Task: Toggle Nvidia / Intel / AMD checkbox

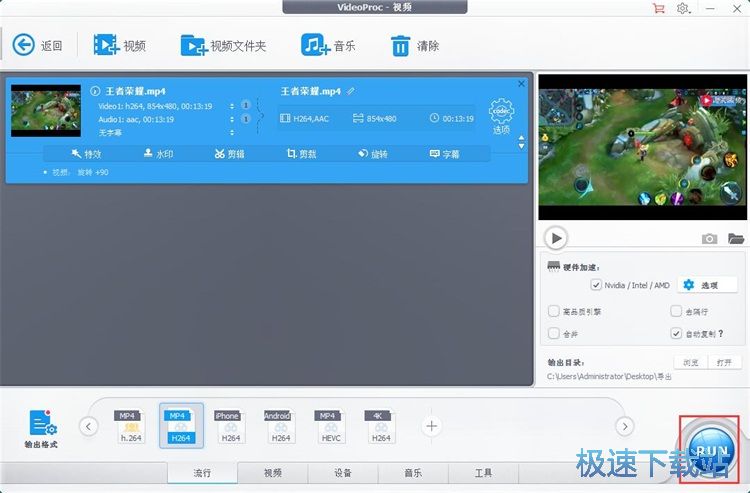Action: [596, 285]
